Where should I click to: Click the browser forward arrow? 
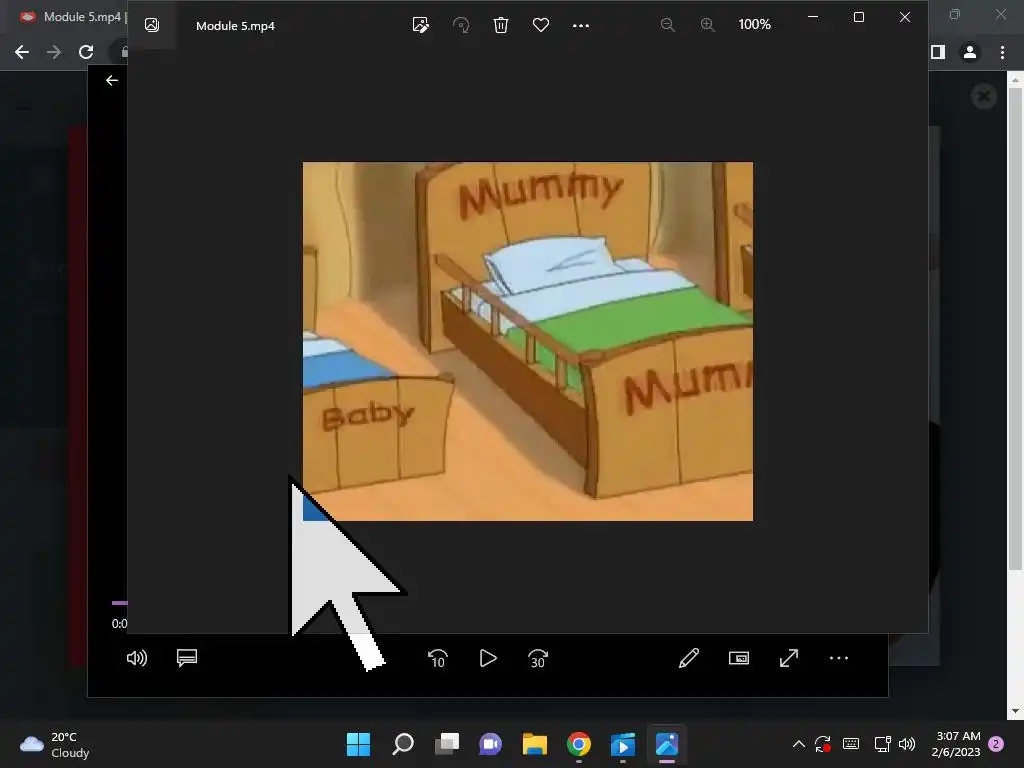click(x=54, y=52)
